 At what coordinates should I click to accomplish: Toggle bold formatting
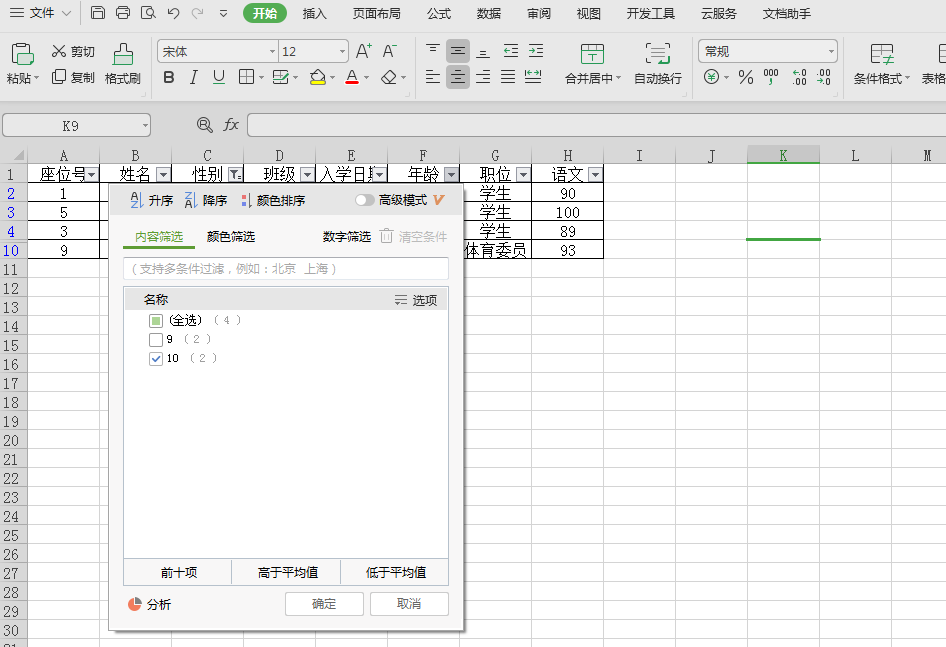[169, 77]
